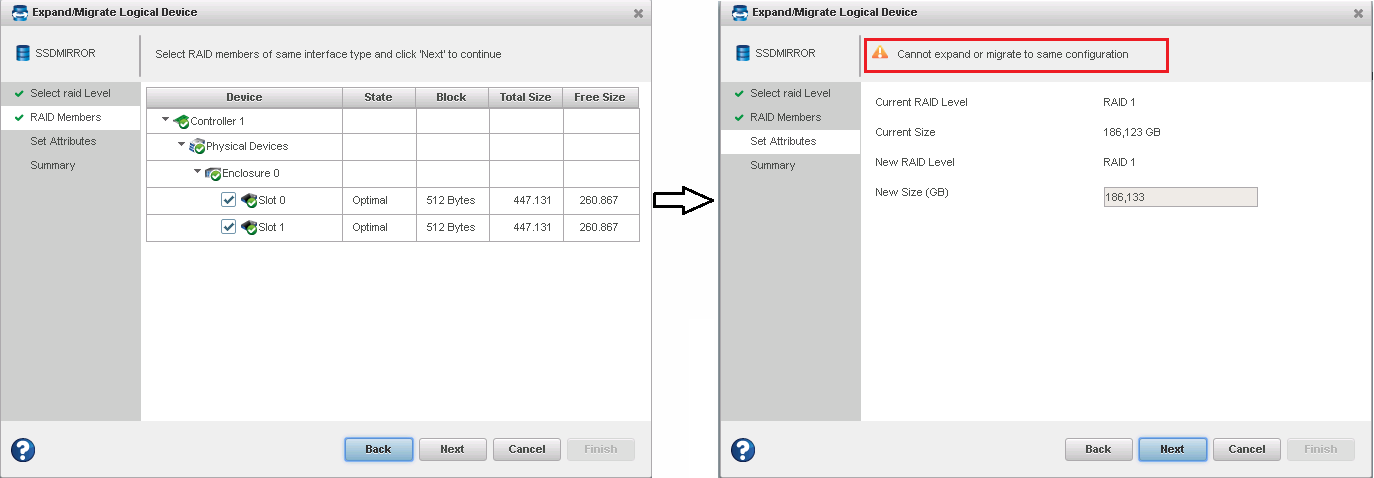Click the Slot 0 drive icon
Image resolution: width=1374 pixels, height=478 pixels.
point(249,200)
